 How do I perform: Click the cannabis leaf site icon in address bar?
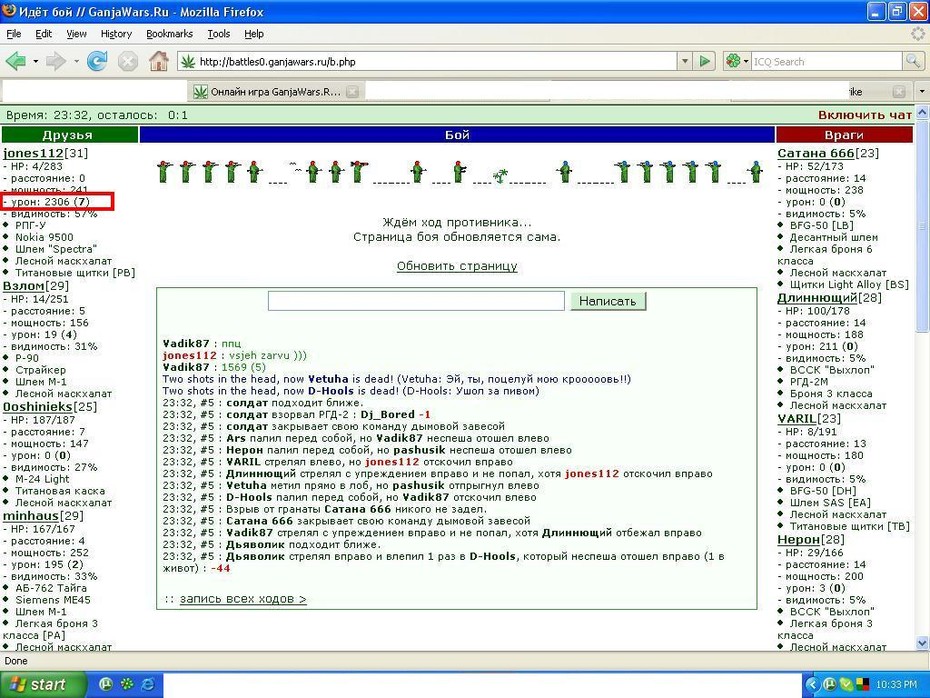pos(188,61)
